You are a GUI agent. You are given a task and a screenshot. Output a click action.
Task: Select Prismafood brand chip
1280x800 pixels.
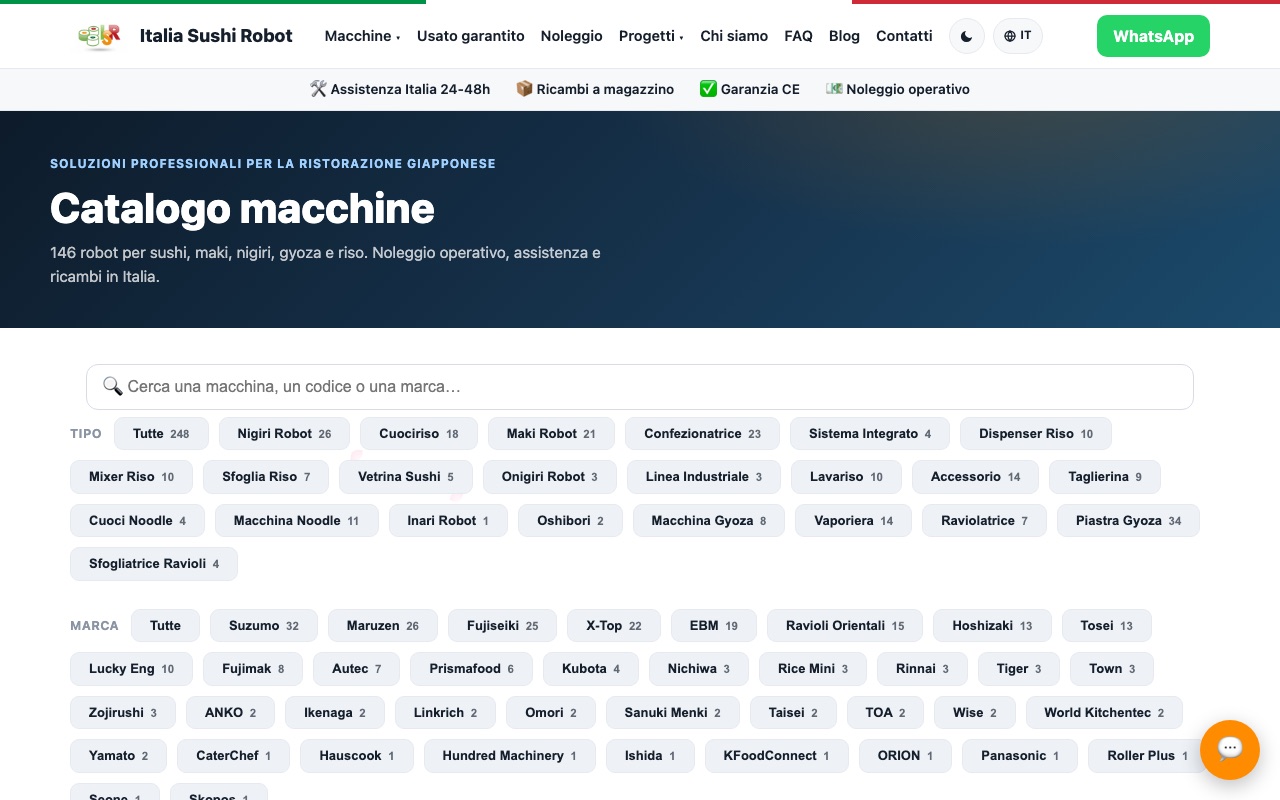point(471,669)
